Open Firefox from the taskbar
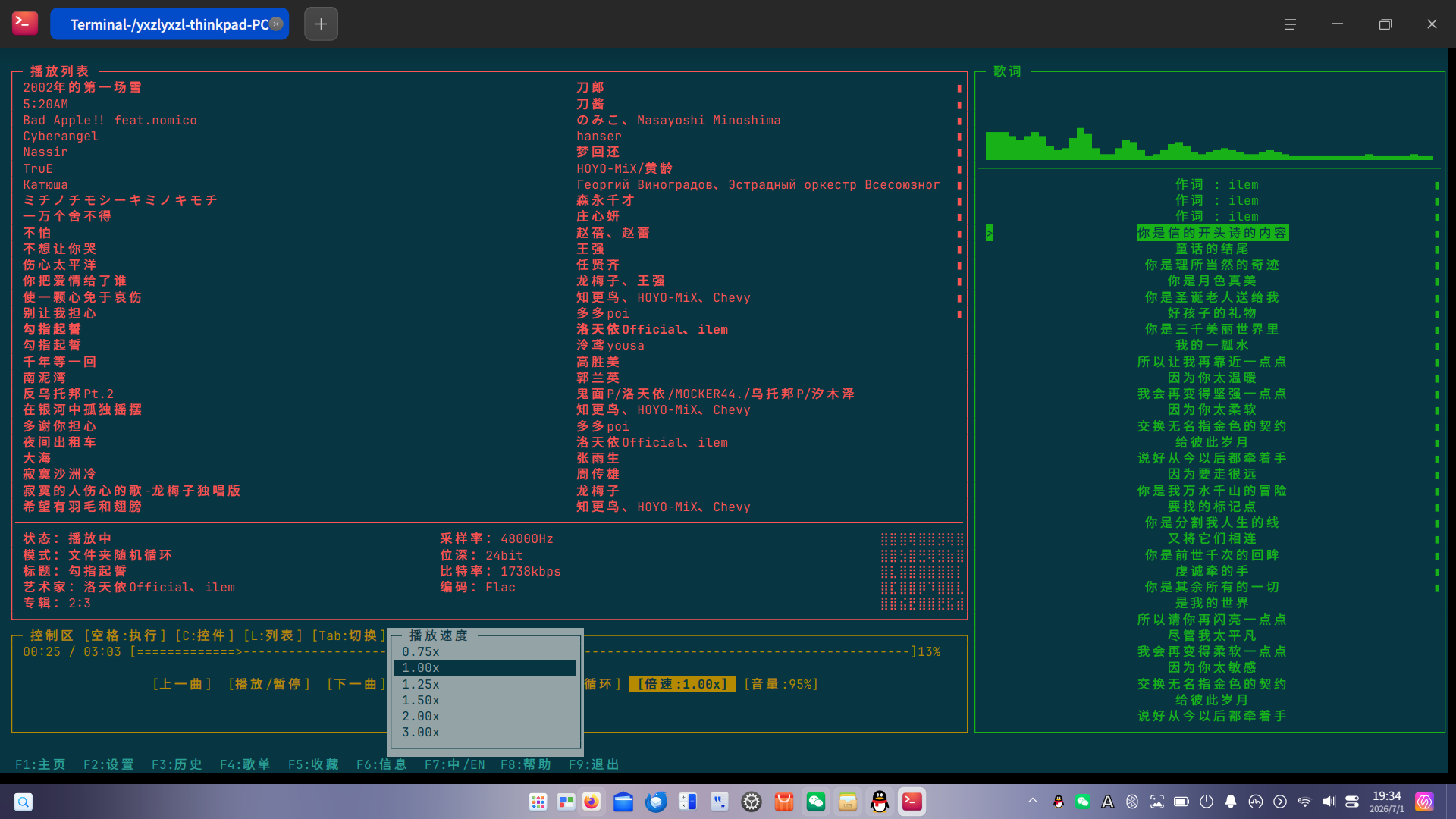 [x=591, y=802]
